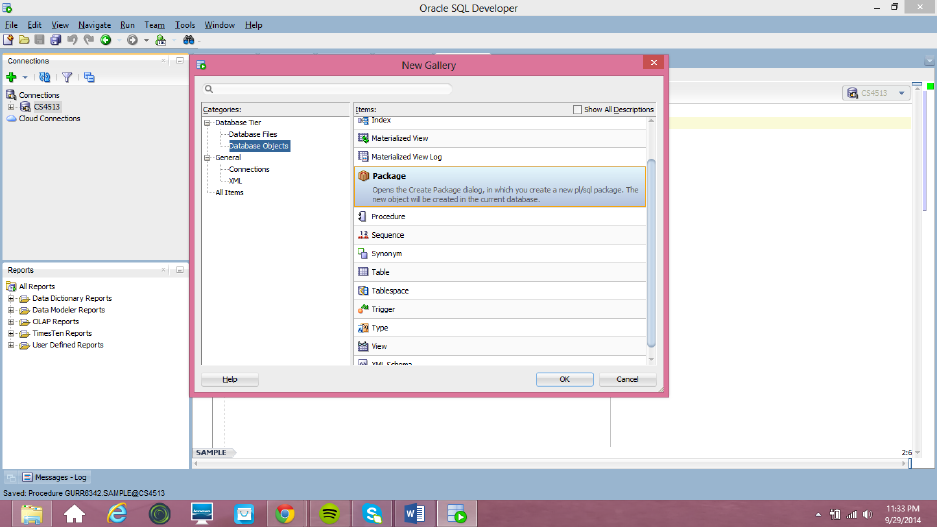Click the Filter funnel icon in Connections
Image resolution: width=937 pixels, height=527 pixels.
click(x=67, y=77)
